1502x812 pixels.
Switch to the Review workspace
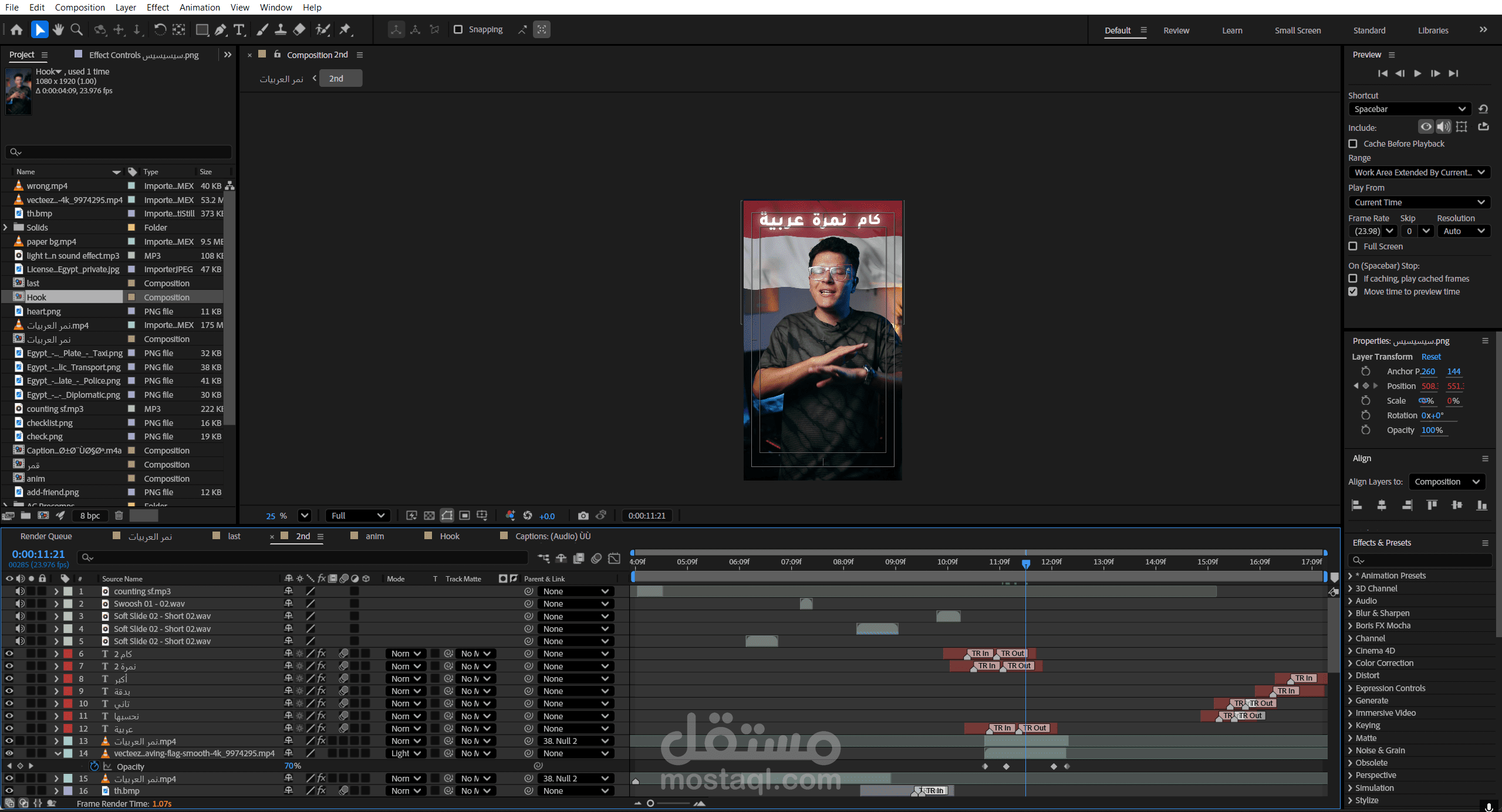[1176, 31]
